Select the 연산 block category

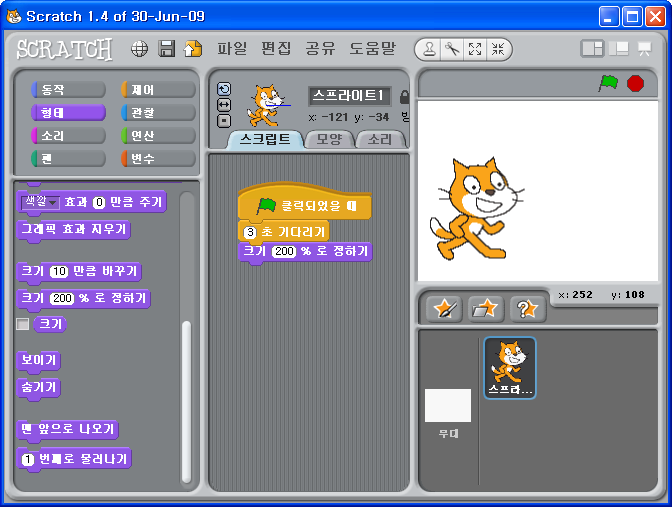click(158, 136)
